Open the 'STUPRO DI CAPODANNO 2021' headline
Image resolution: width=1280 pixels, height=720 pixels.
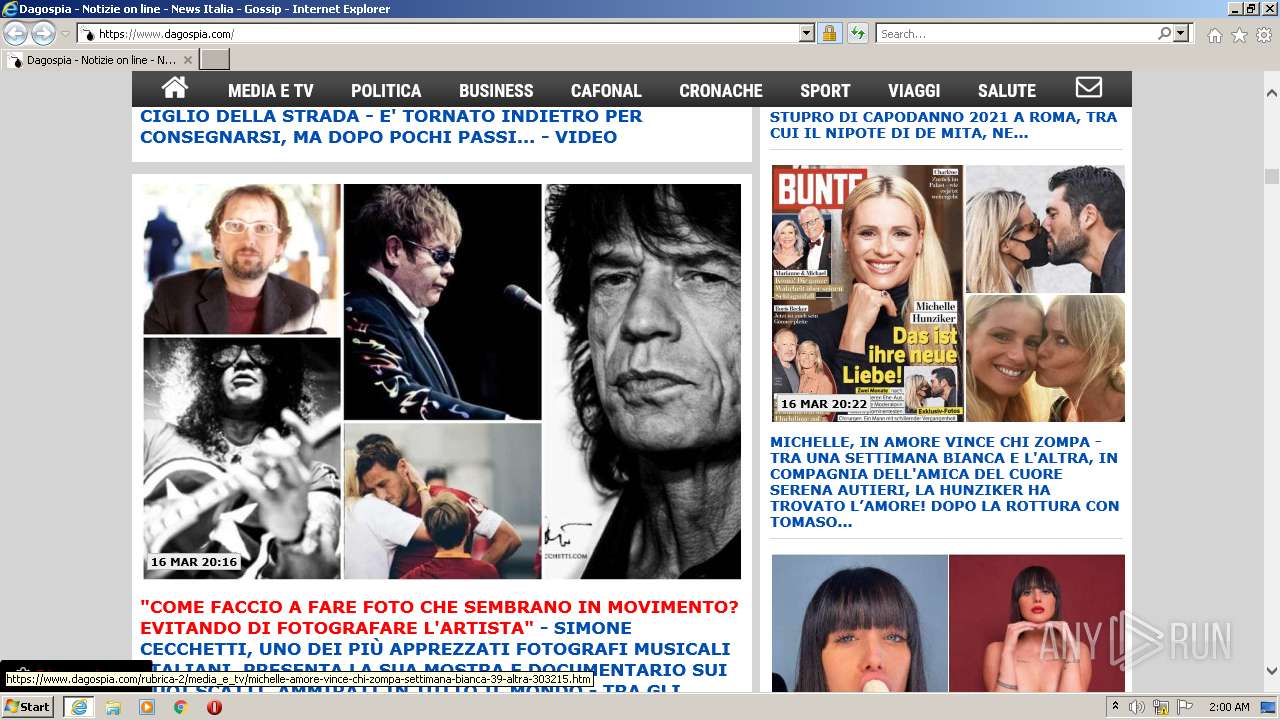(x=943, y=125)
